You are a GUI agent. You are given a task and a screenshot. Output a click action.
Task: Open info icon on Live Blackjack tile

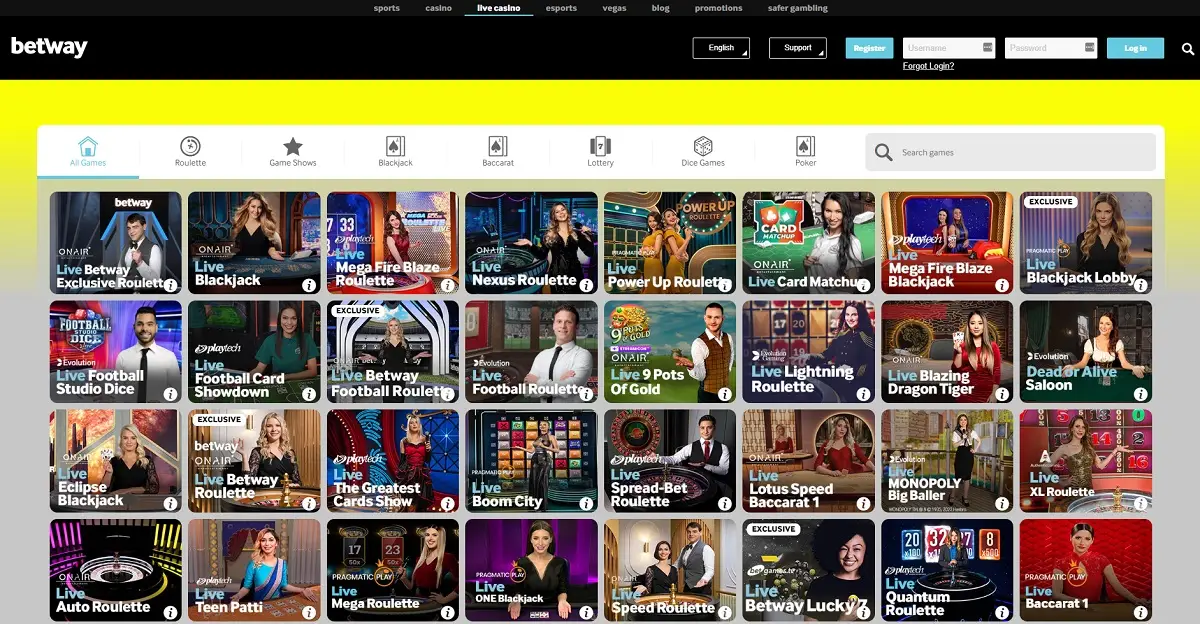point(309,285)
